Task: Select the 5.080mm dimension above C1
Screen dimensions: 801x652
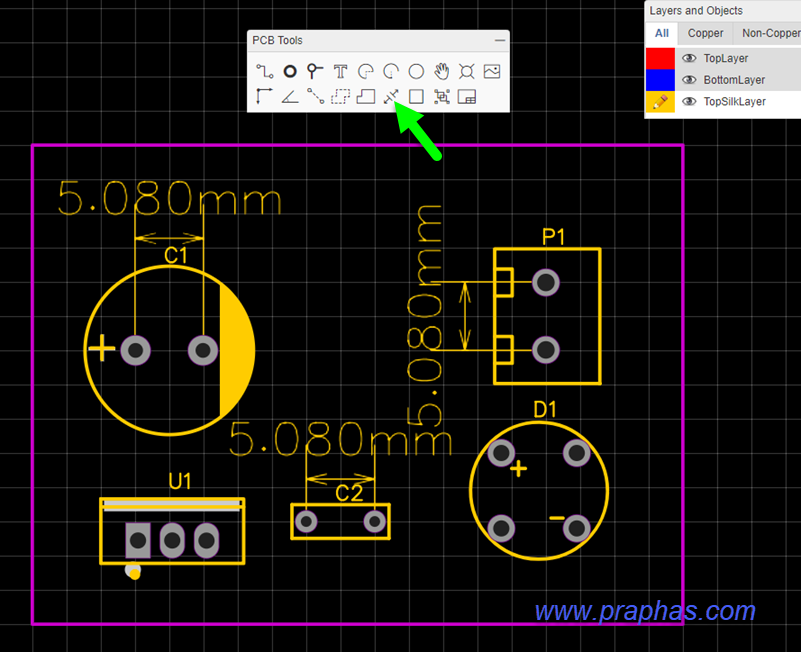Action: (169, 198)
